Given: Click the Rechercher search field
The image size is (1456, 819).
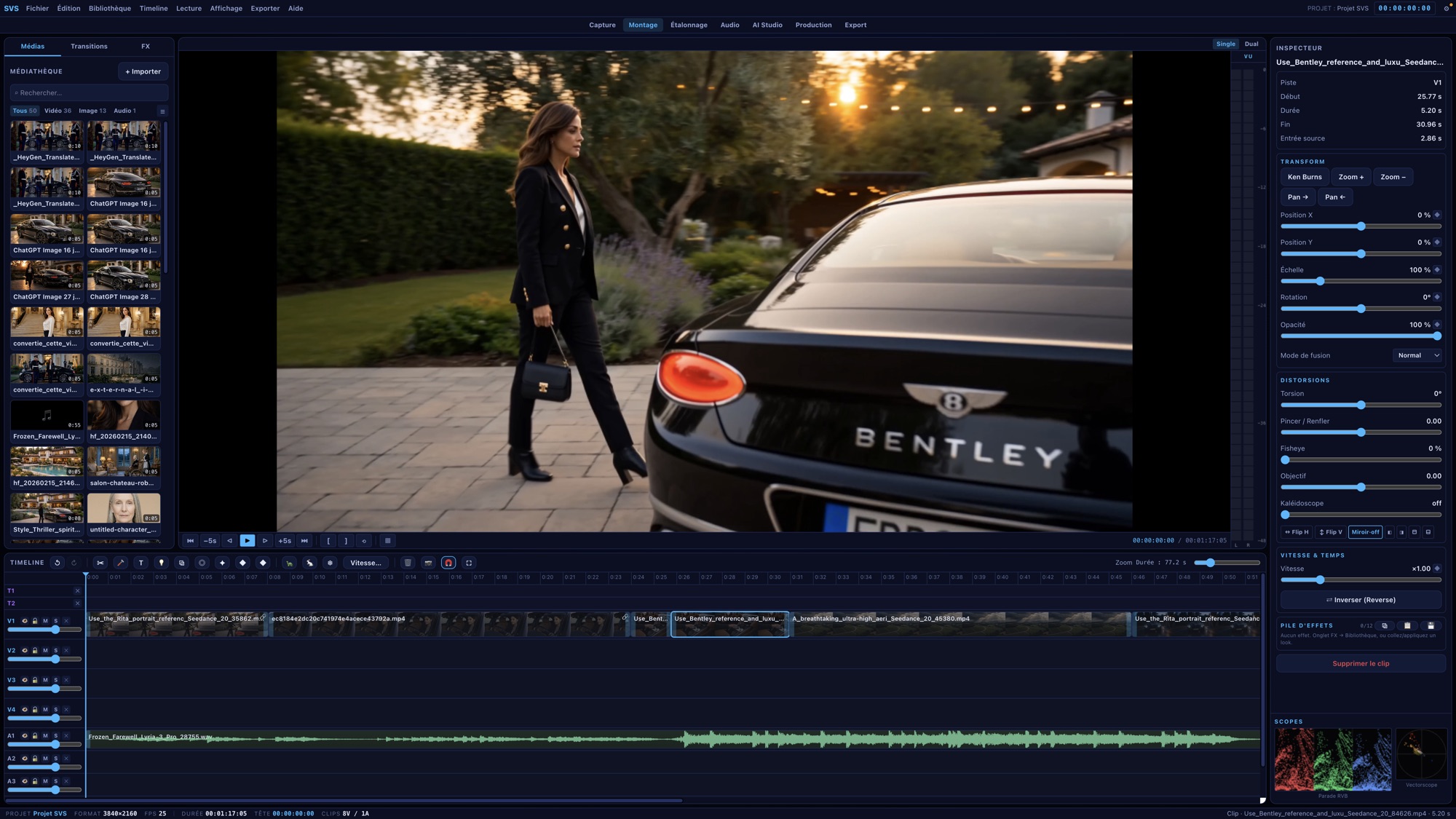Looking at the screenshot, I should [90, 93].
